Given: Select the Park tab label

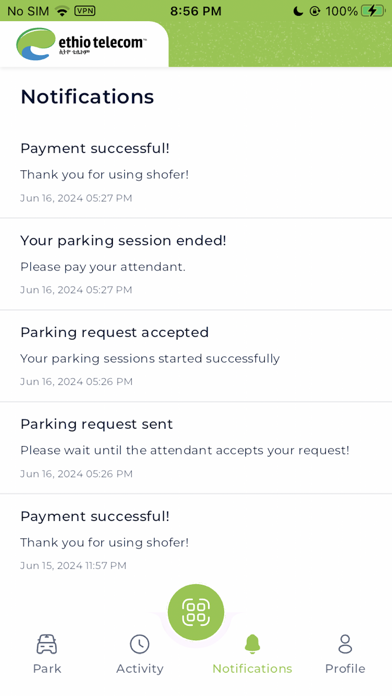Looking at the screenshot, I should click(x=47, y=668).
